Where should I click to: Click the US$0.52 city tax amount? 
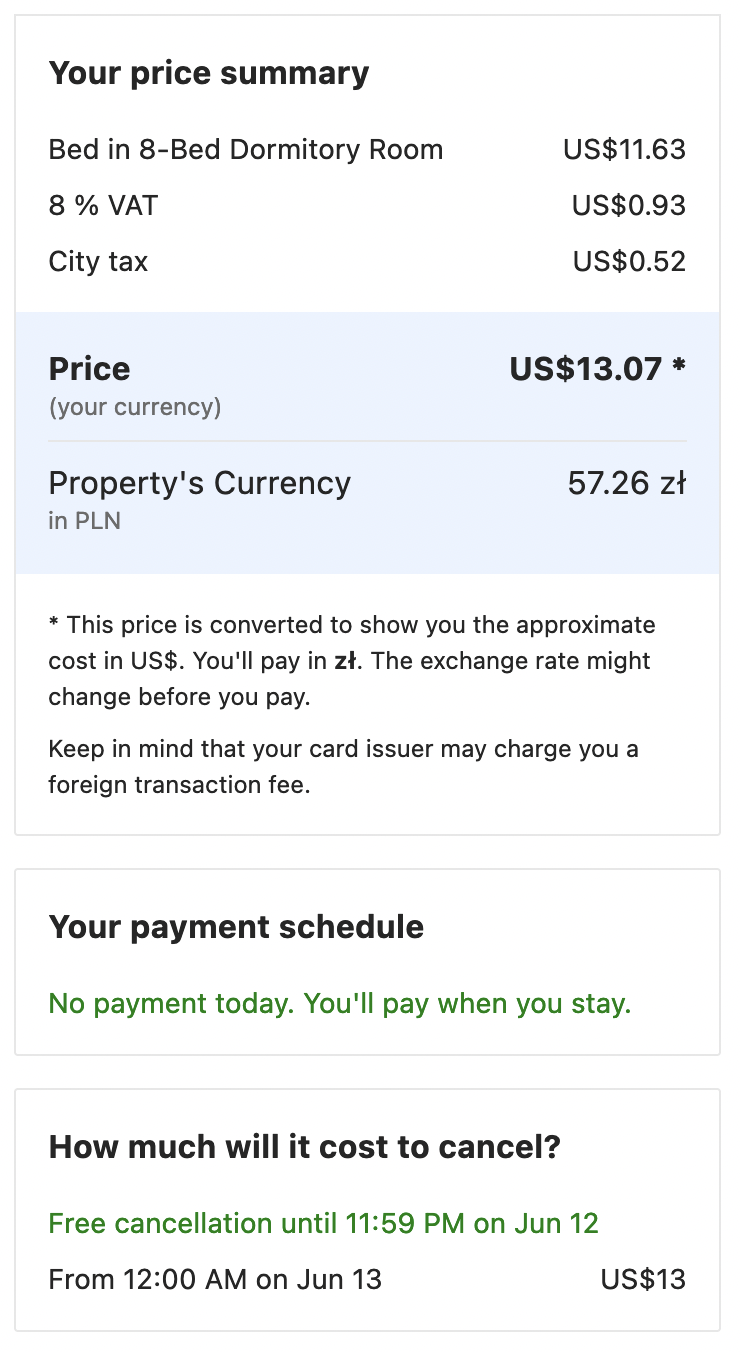629,262
